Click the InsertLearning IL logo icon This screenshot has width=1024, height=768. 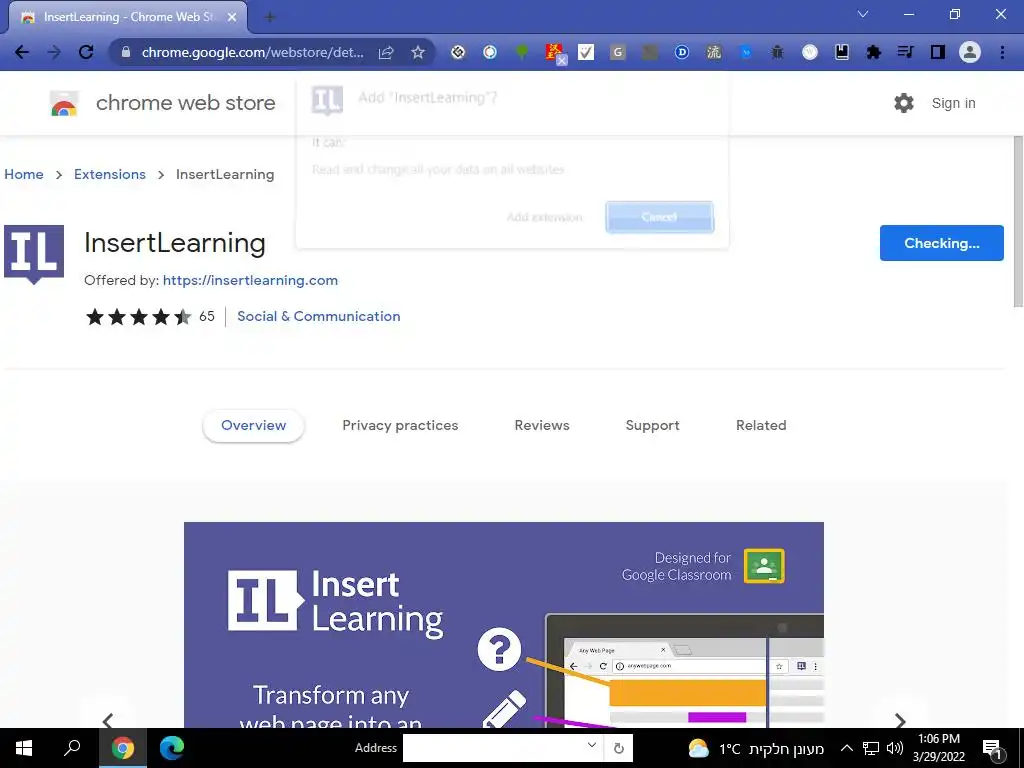coord(34,255)
